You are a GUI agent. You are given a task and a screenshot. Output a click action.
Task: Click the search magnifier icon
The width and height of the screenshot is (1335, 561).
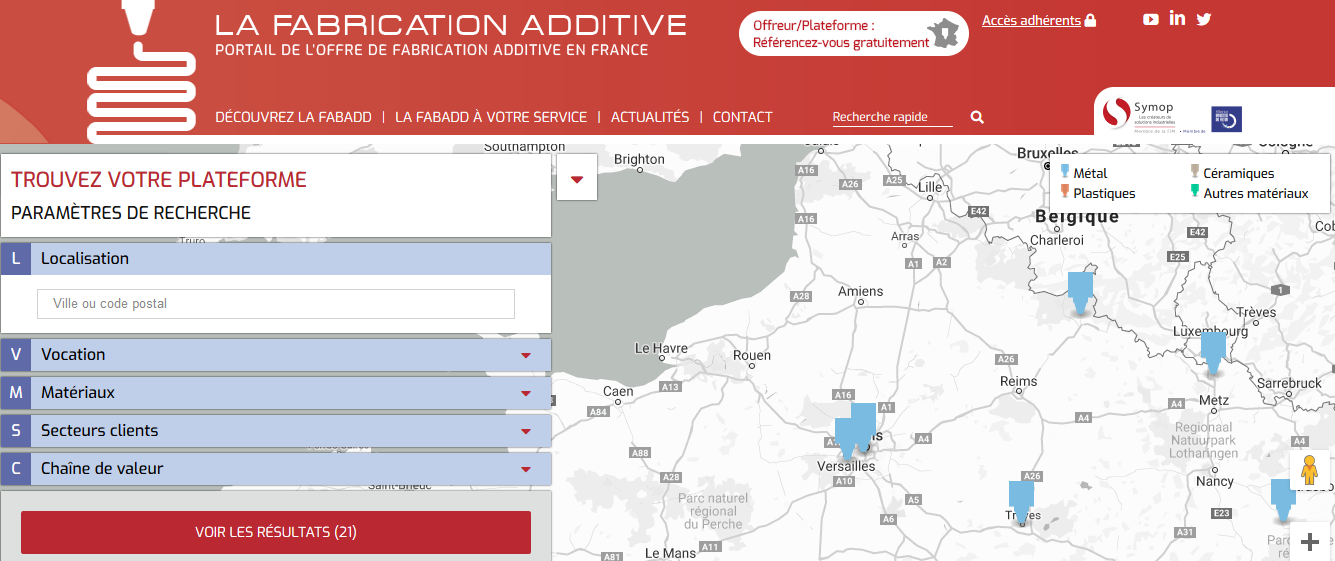[977, 118]
